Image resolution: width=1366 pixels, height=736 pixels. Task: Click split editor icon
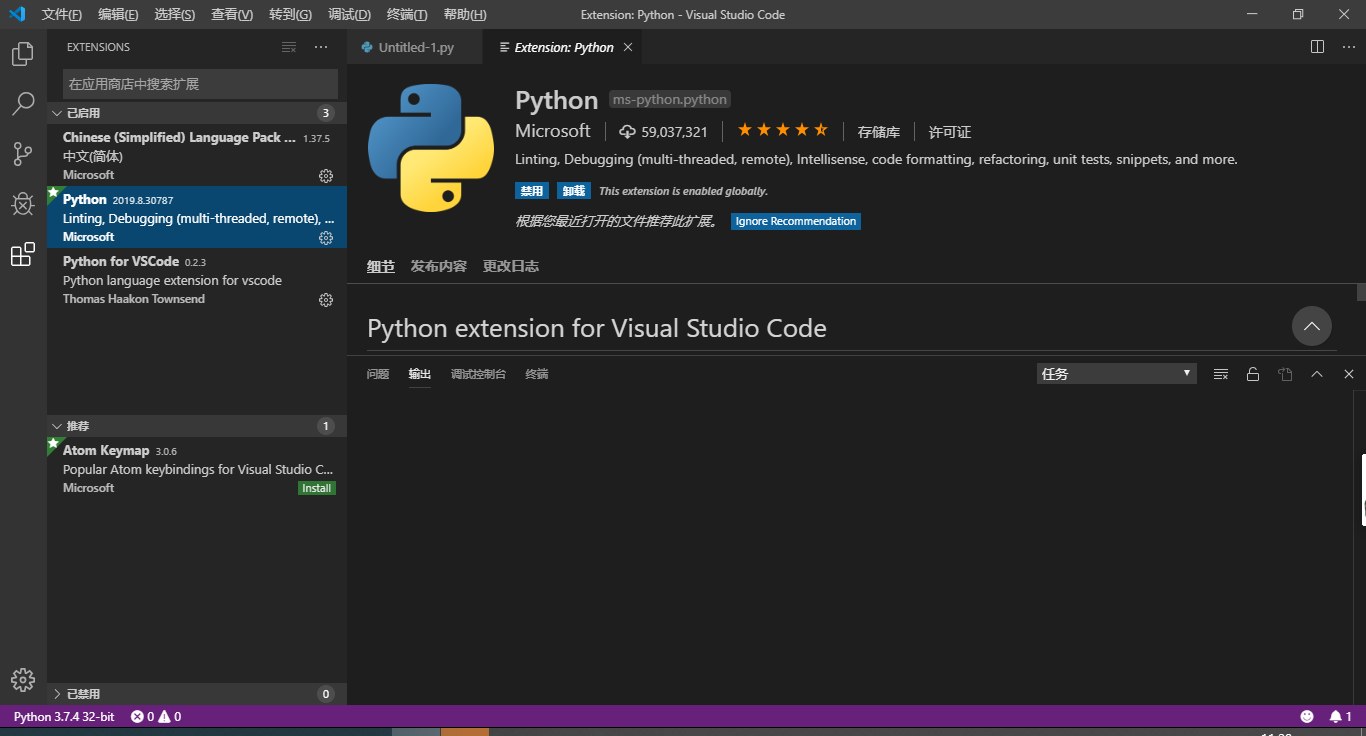(1317, 47)
